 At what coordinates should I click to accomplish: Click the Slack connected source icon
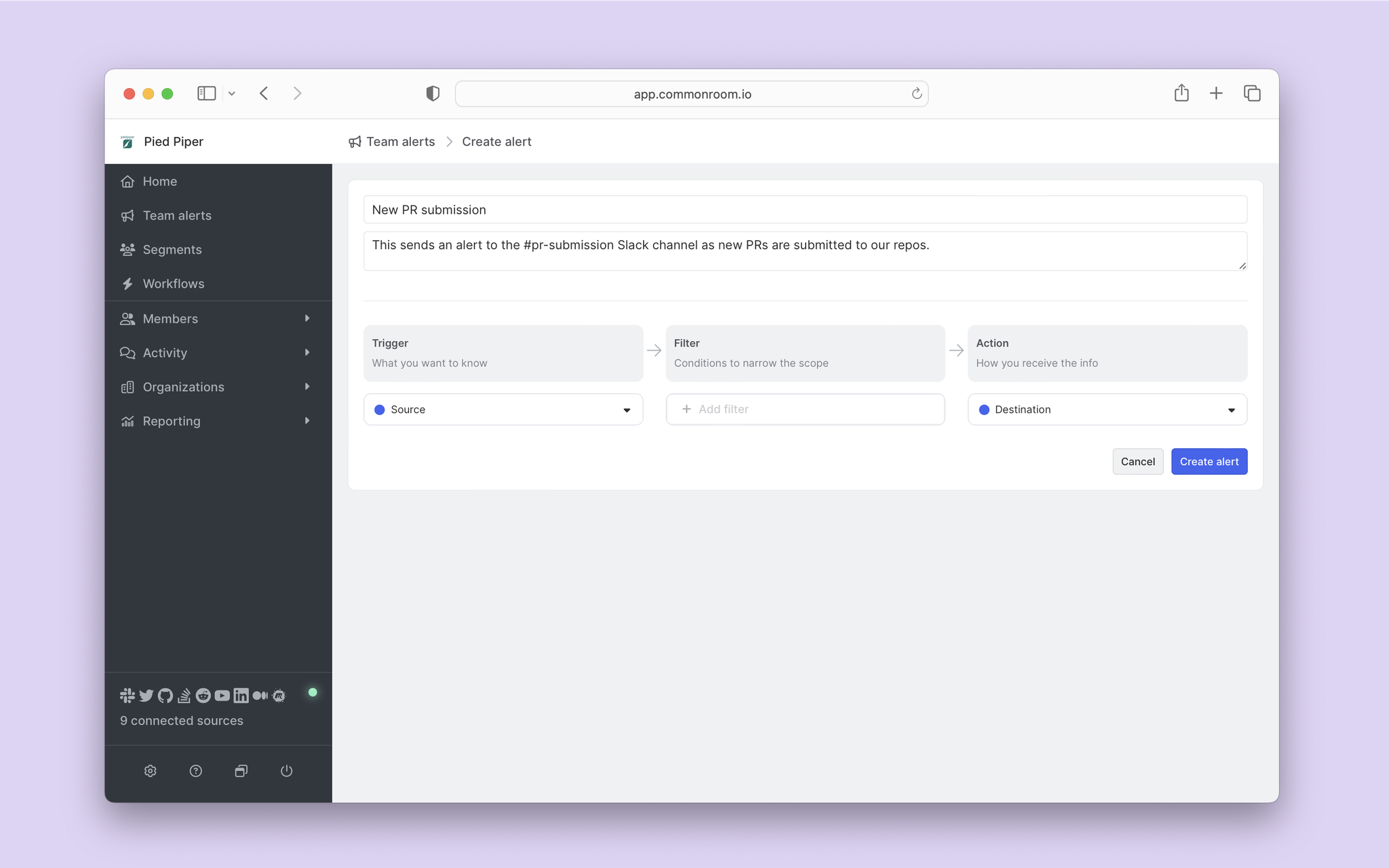click(127, 694)
